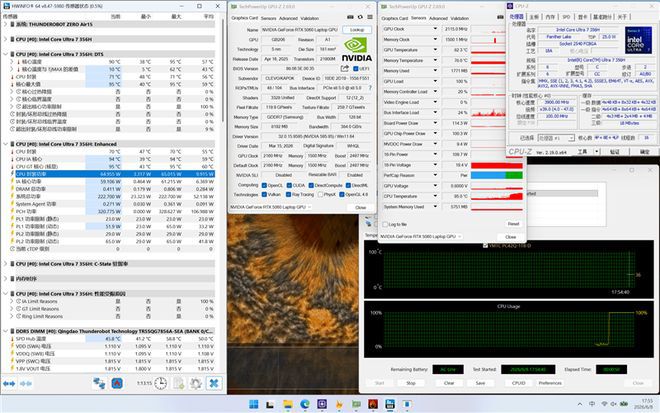Screen dimensions: 660x413
Task: Click the 16-Pin Voltage red graph bar
Action: coord(497,165)
